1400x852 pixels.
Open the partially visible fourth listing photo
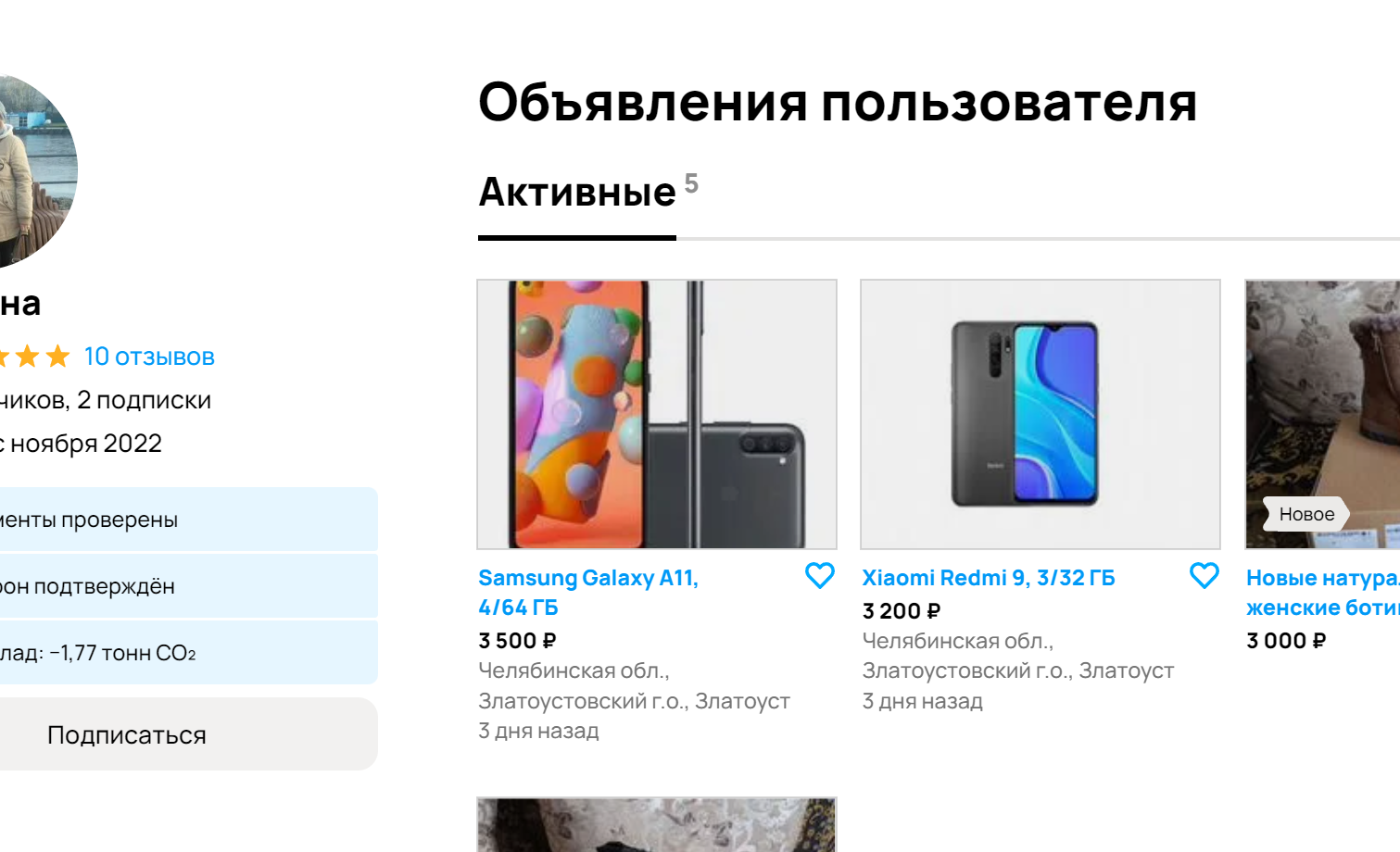(657, 824)
